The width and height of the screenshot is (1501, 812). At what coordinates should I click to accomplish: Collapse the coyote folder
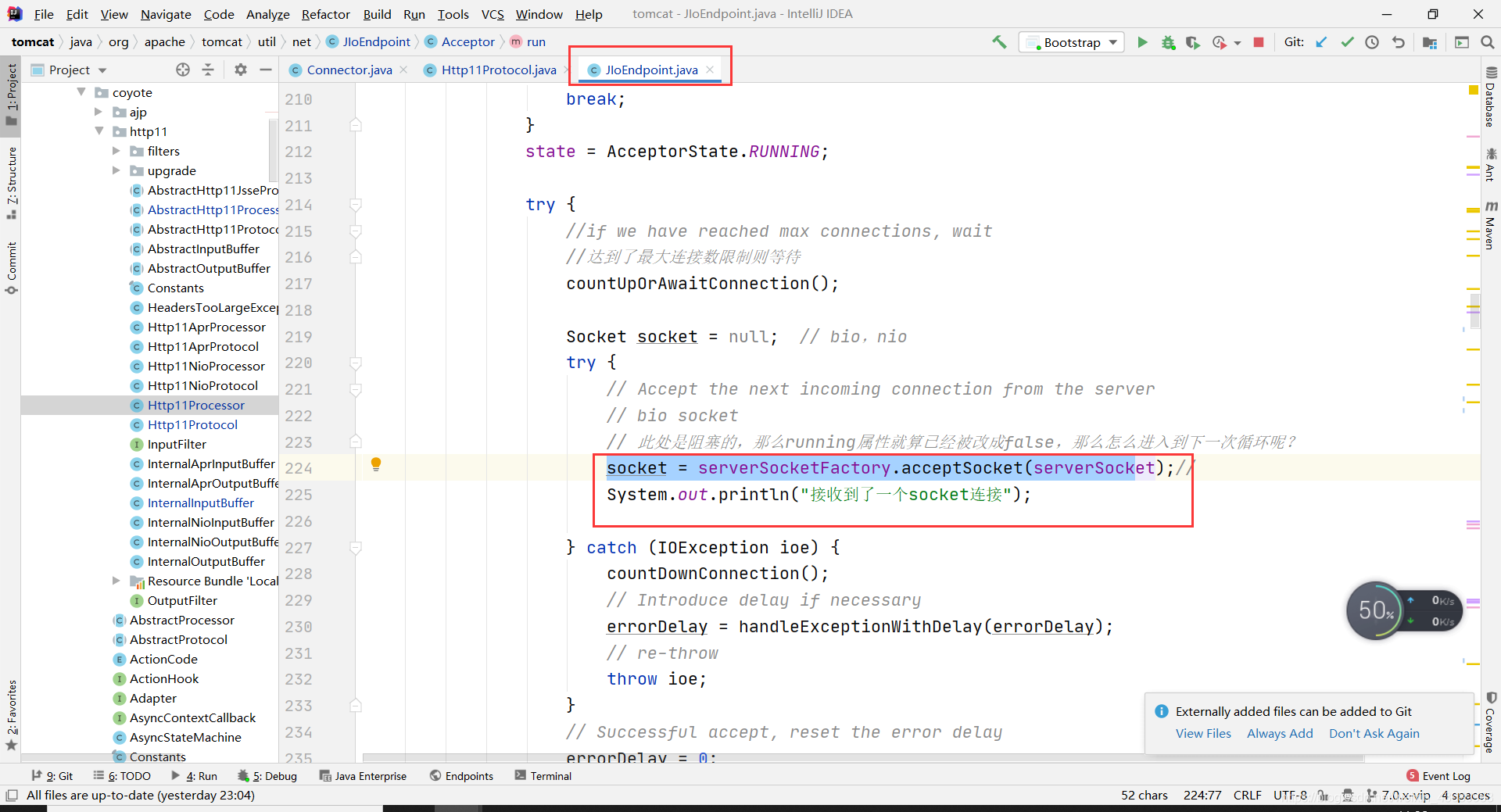[81, 92]
